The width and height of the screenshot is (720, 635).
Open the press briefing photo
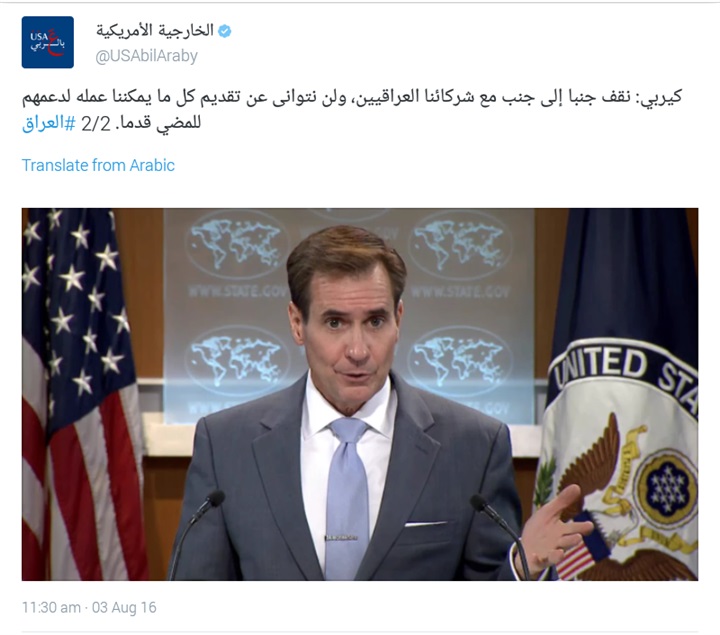[x=360, y=394]
